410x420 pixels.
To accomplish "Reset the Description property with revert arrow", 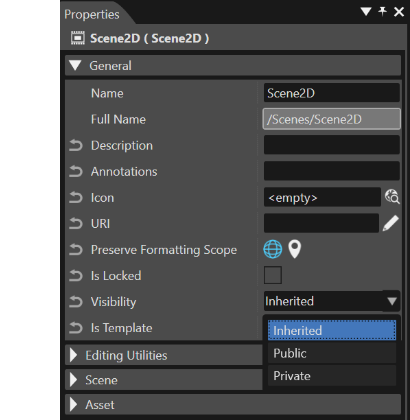I will [76, 146].
